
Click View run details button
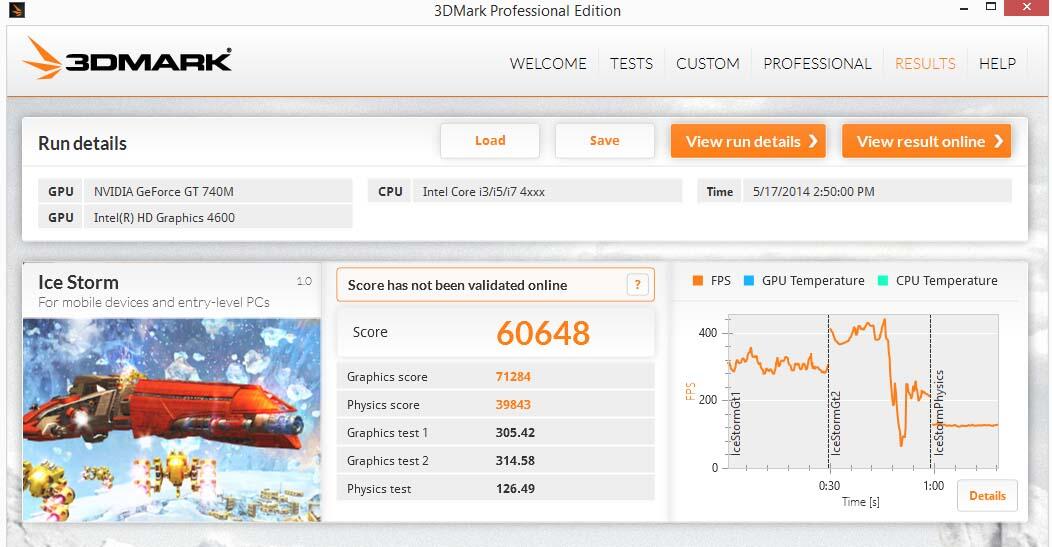(751, 141)
